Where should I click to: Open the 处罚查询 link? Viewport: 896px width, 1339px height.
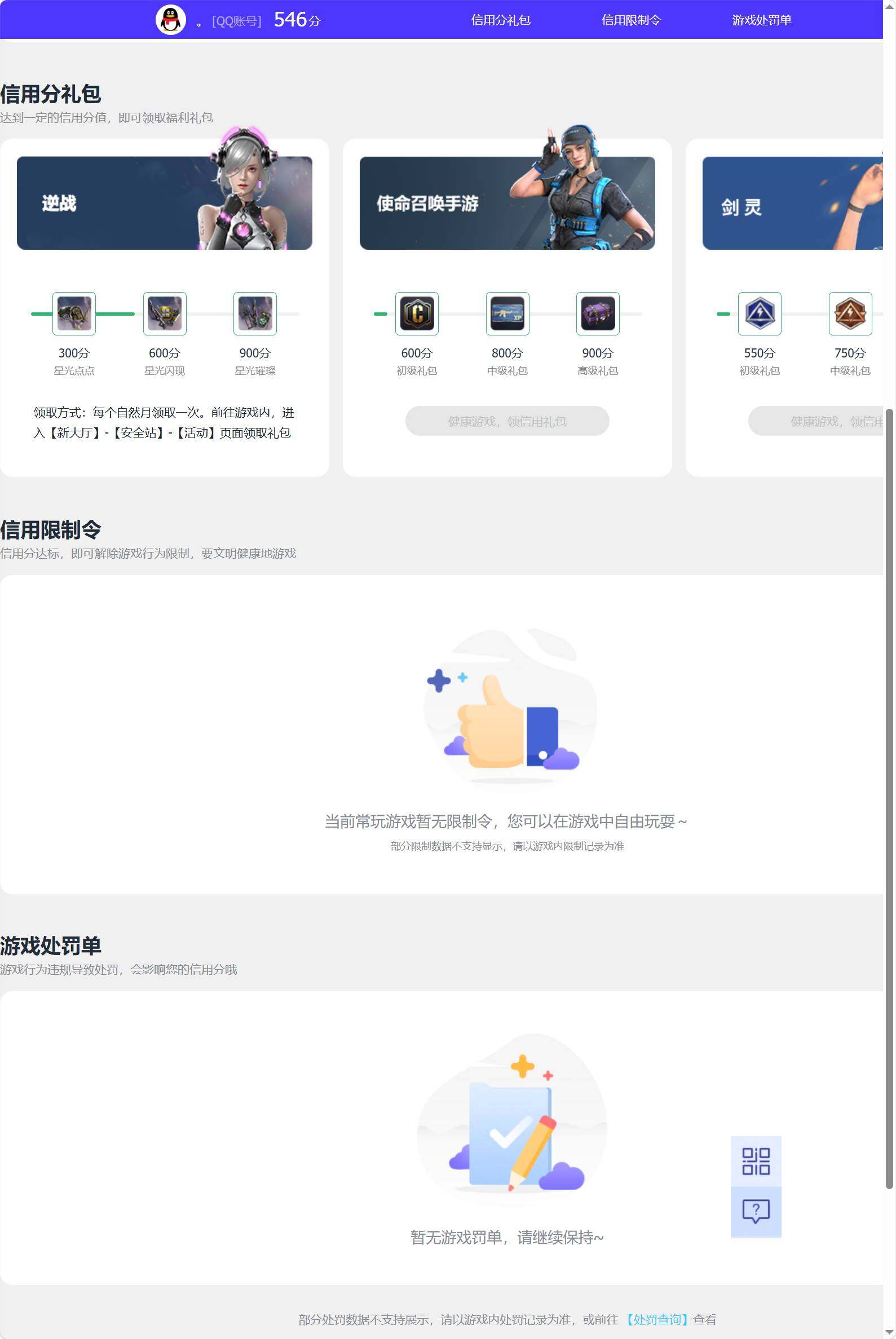656,1320
